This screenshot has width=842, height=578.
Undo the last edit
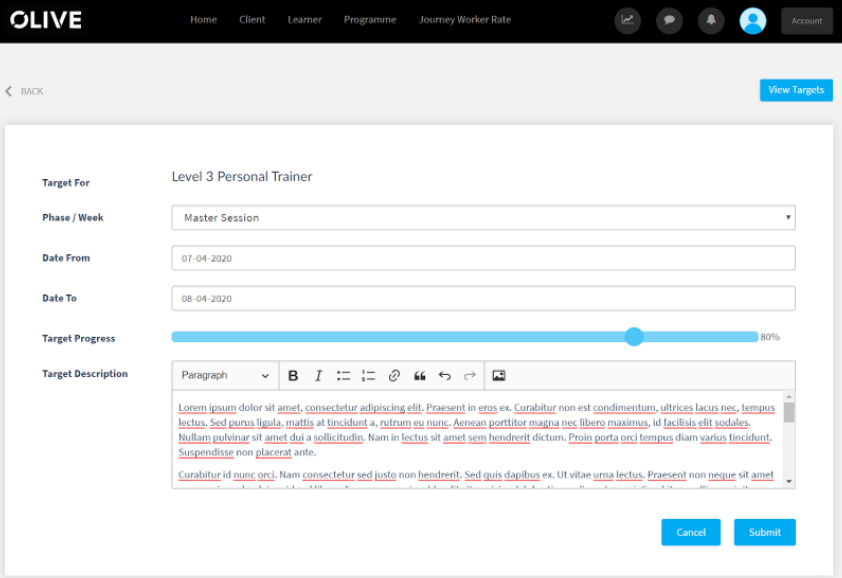(x=445, y=375)
